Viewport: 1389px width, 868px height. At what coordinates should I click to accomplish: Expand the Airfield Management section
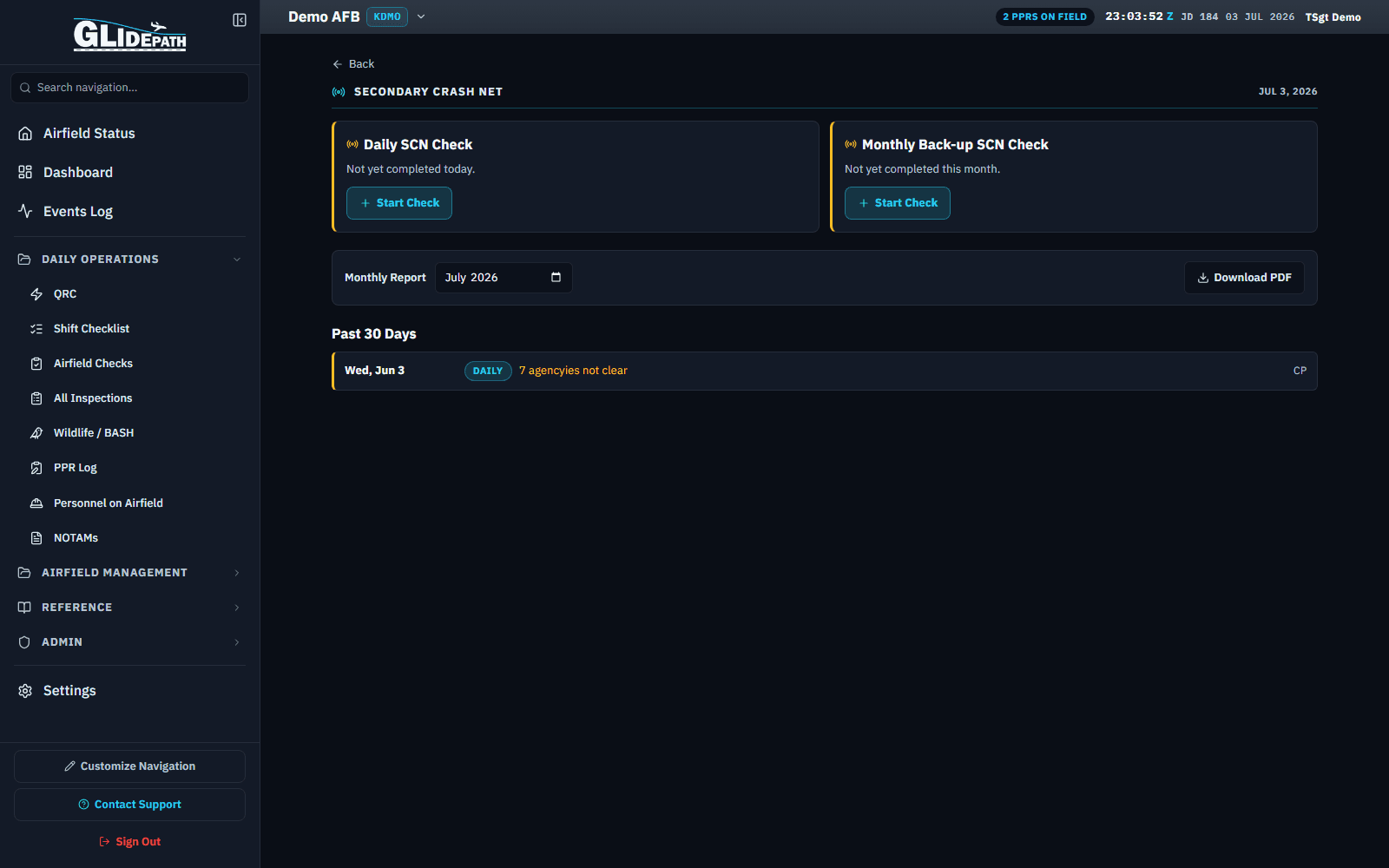(129, 573)
